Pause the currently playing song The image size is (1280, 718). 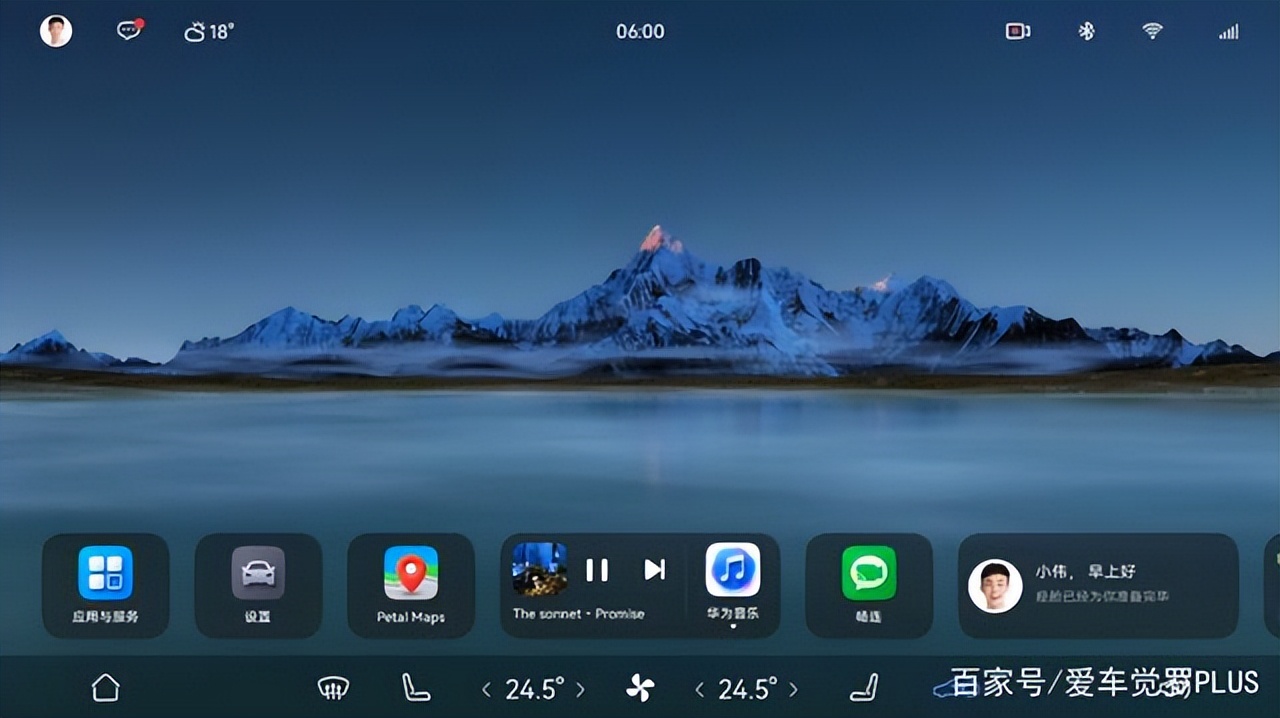coord(597,570)
